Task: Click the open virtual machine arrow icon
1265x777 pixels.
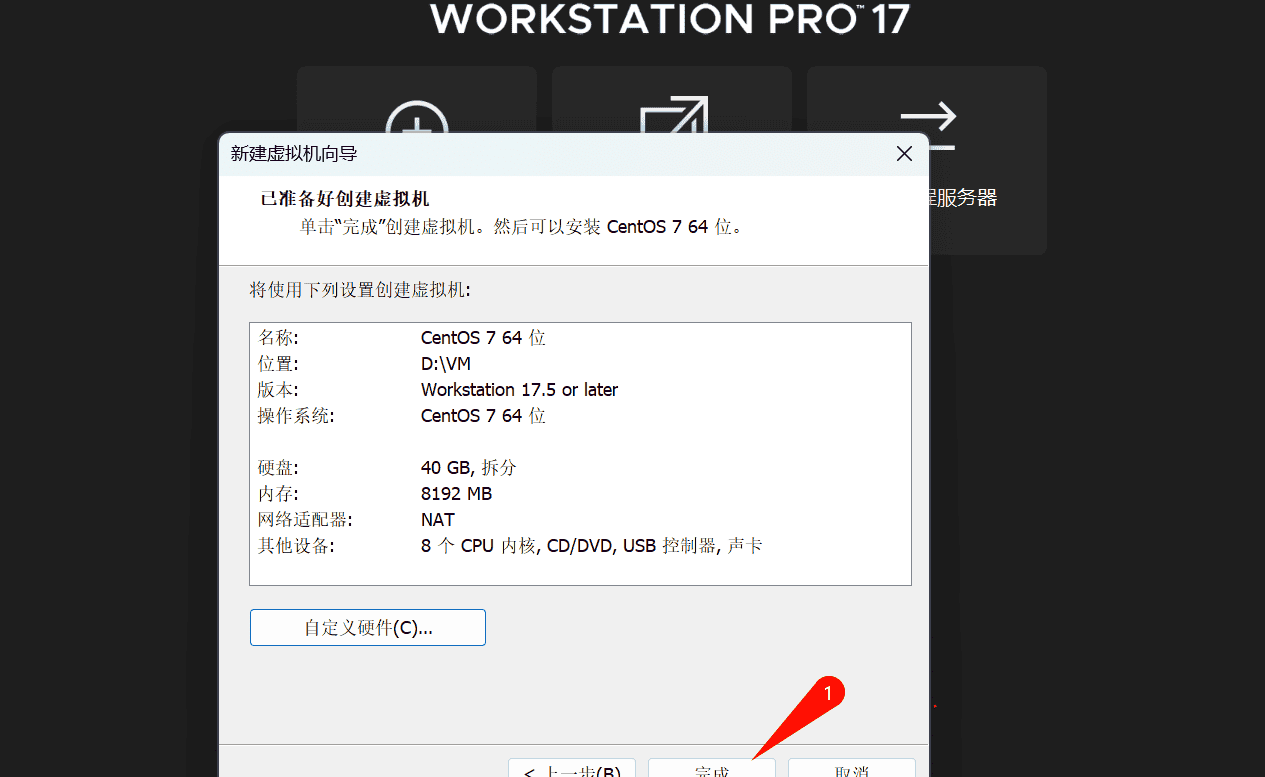Action: pyautogui.click(x=673, y=115)
